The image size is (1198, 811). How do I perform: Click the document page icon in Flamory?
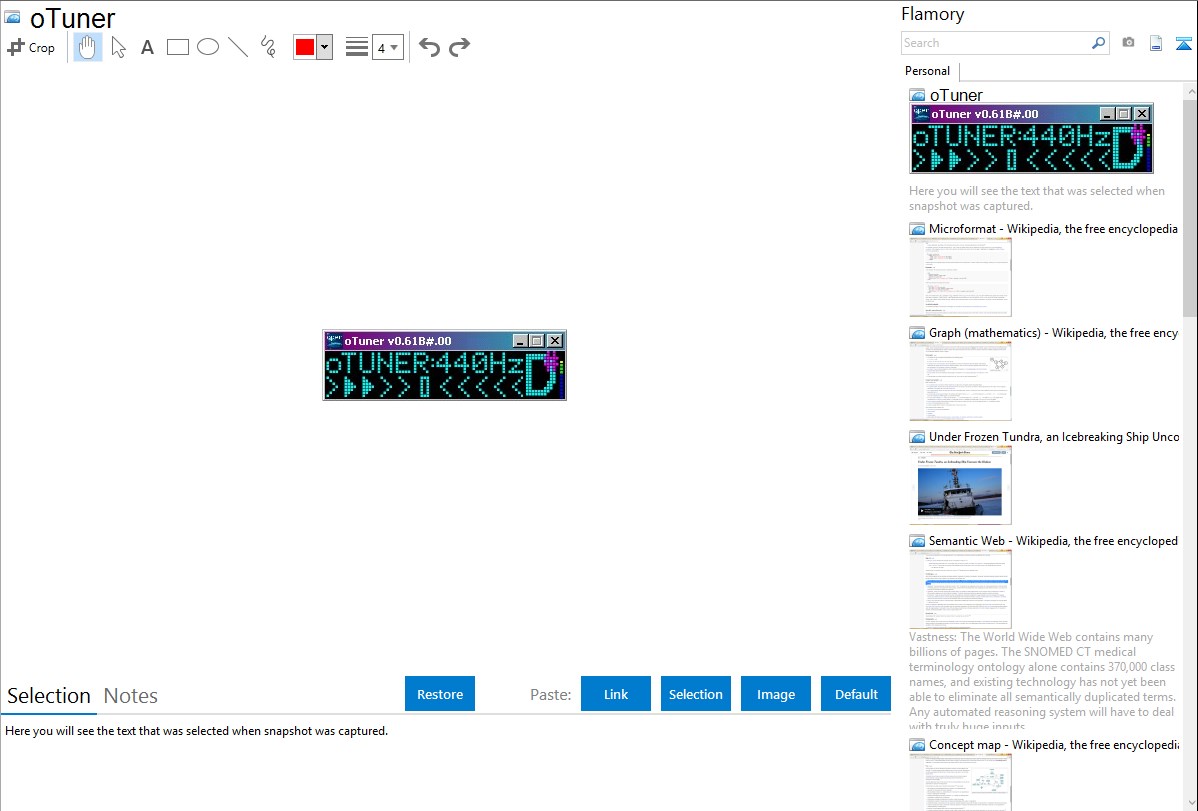(1156, 43)
